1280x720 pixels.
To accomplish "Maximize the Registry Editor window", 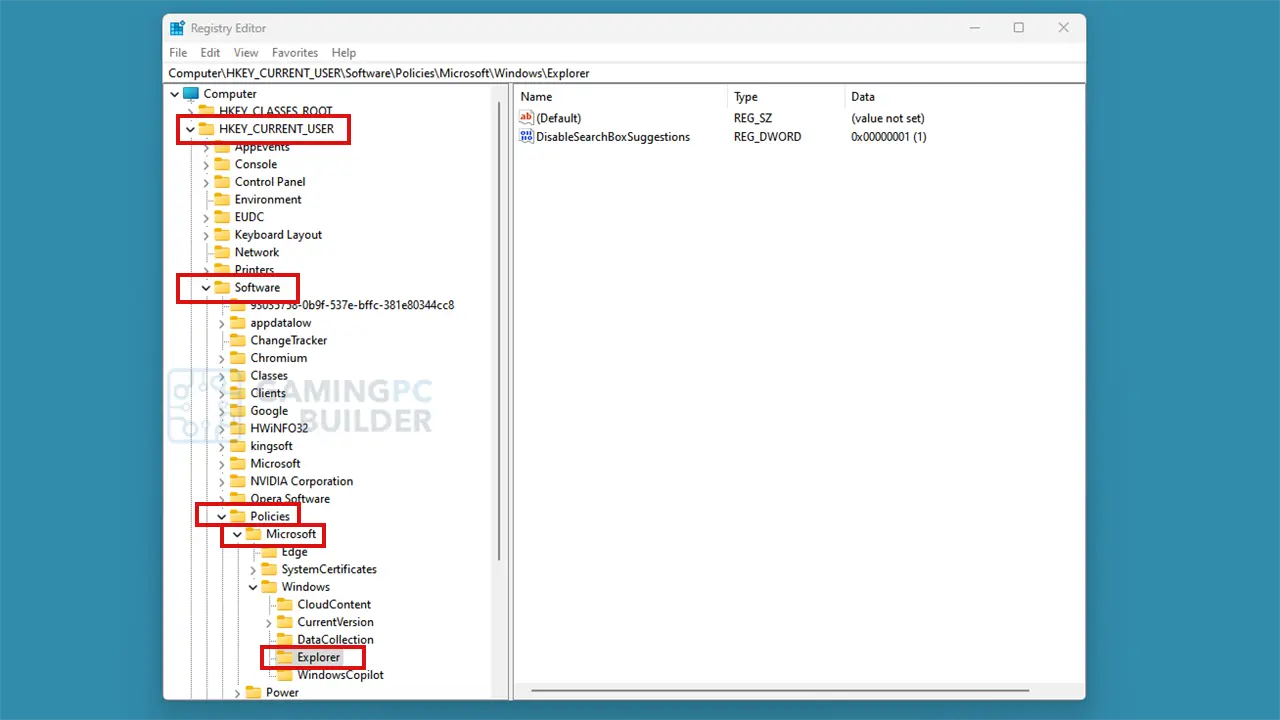I will (x=1019, y=28).
